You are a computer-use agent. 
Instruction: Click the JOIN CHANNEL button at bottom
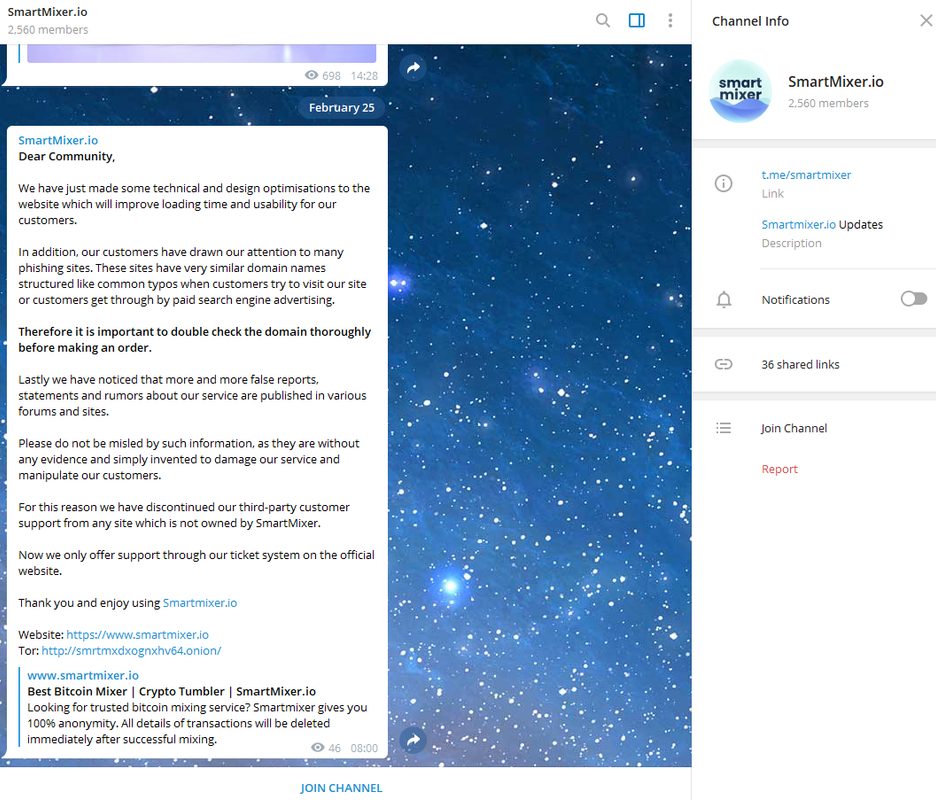click(x=341, y=788)
